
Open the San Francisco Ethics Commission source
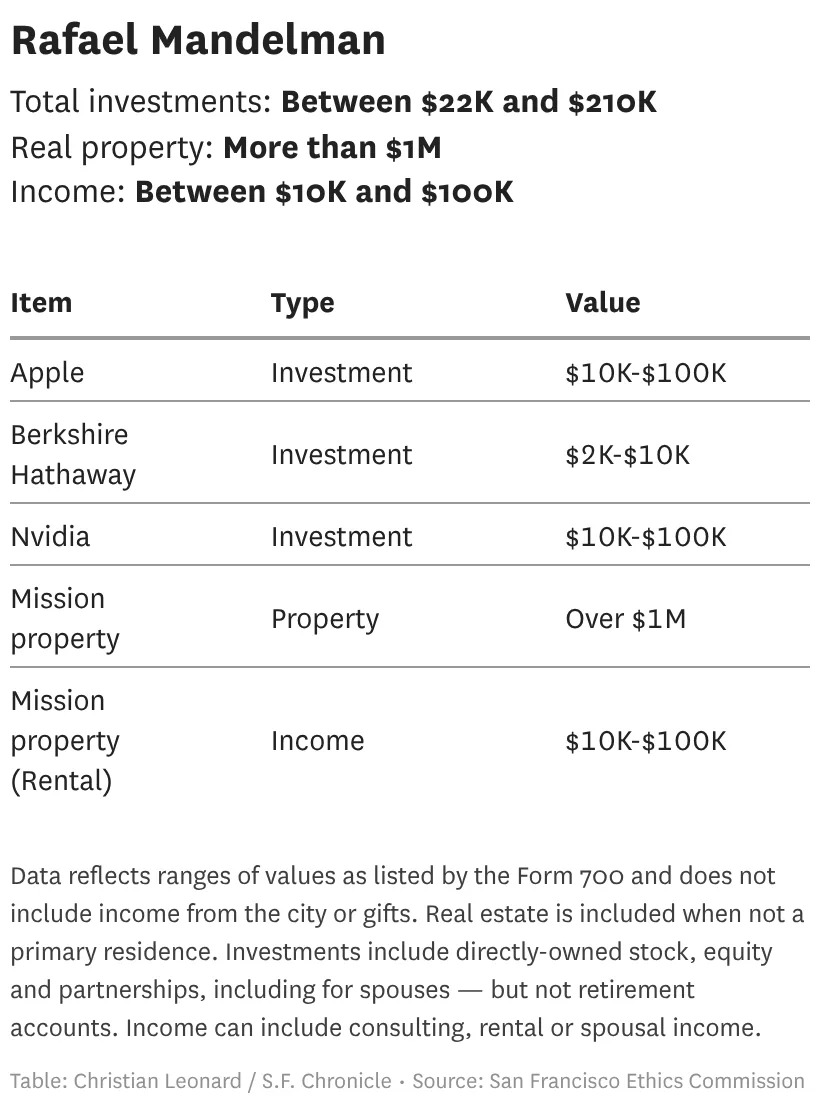(x=647, y=1081)
